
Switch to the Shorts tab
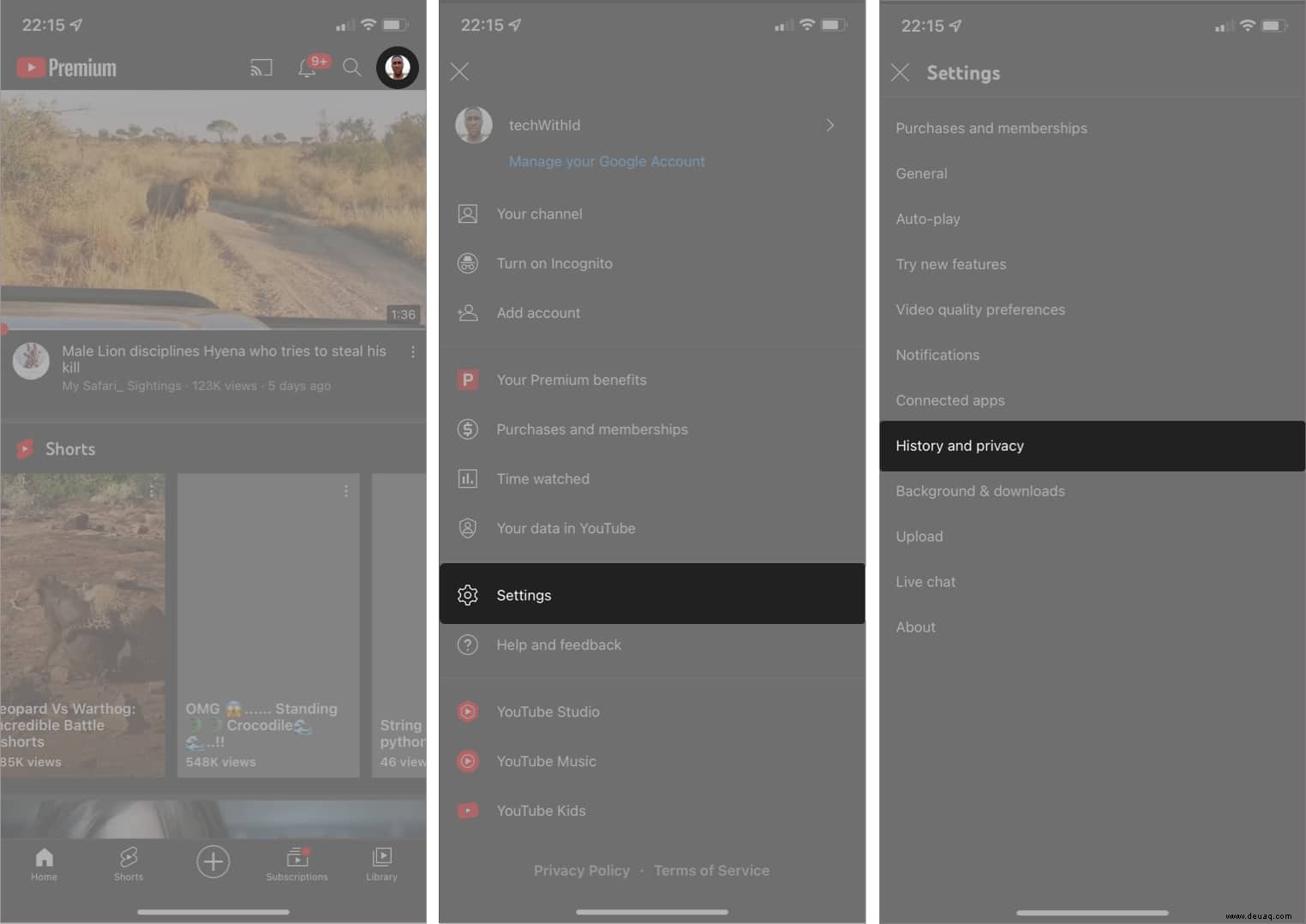129,864
